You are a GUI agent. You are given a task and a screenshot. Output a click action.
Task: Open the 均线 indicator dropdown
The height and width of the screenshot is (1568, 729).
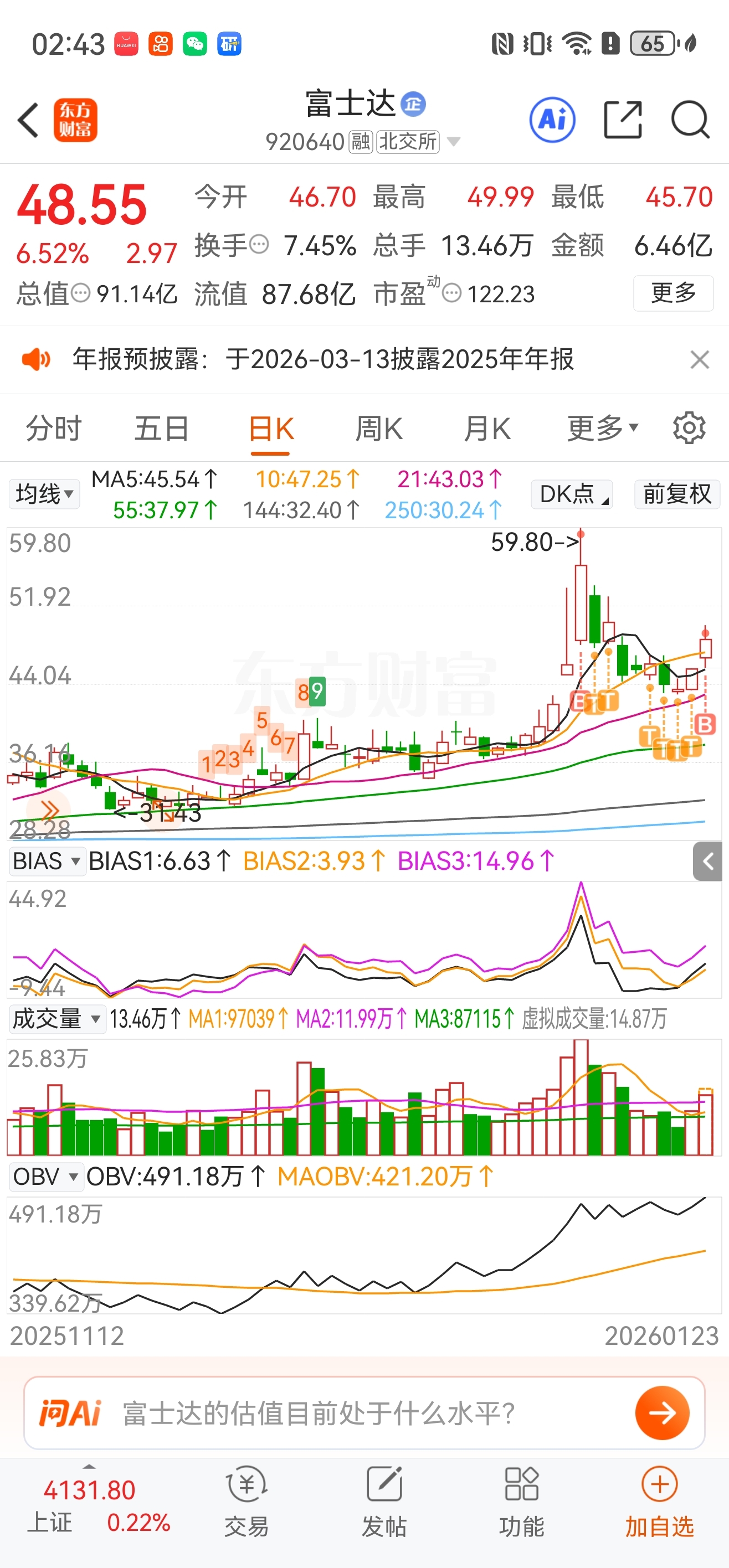[x=44, y=494]
